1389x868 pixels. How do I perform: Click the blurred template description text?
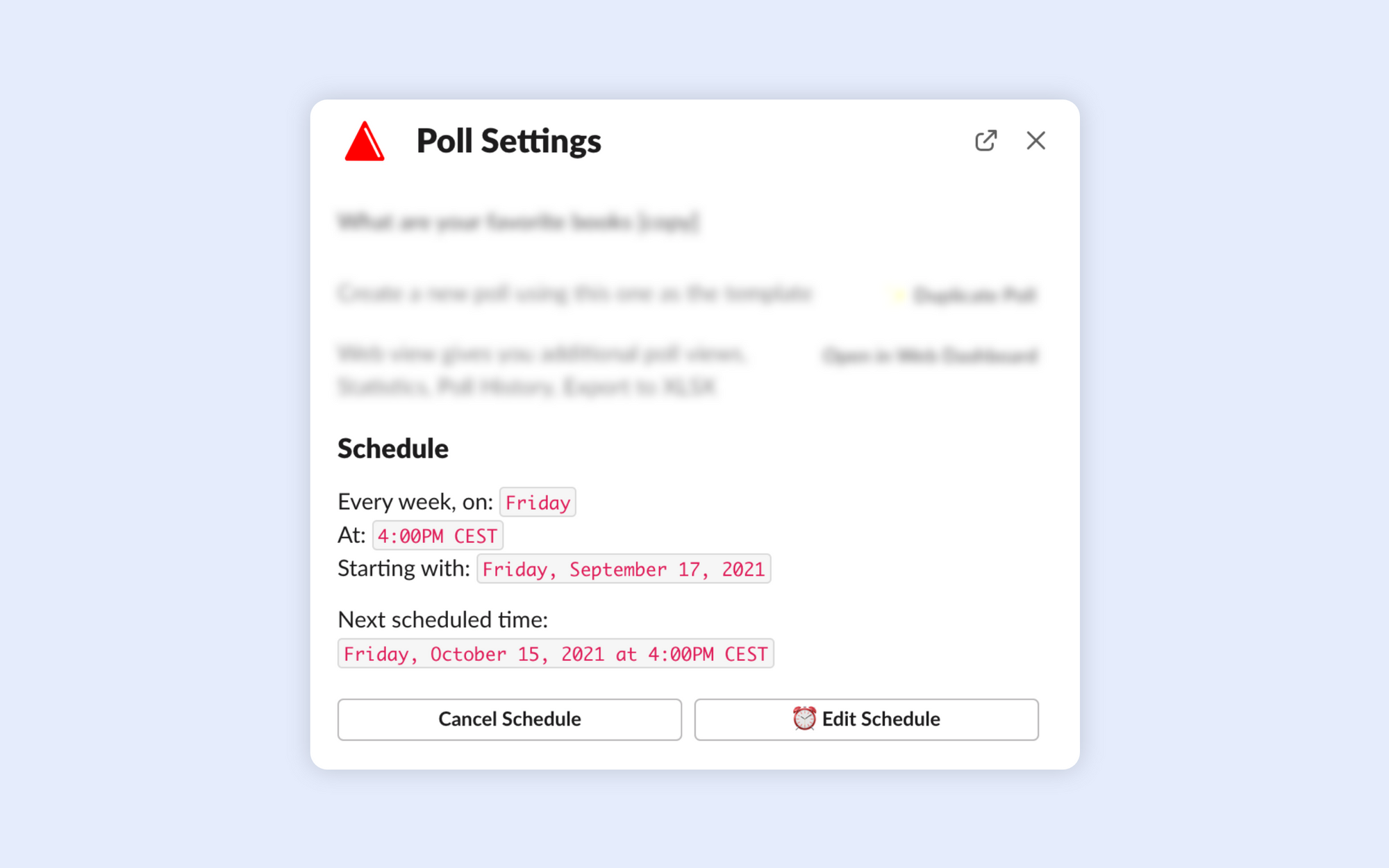click(574, 294)
